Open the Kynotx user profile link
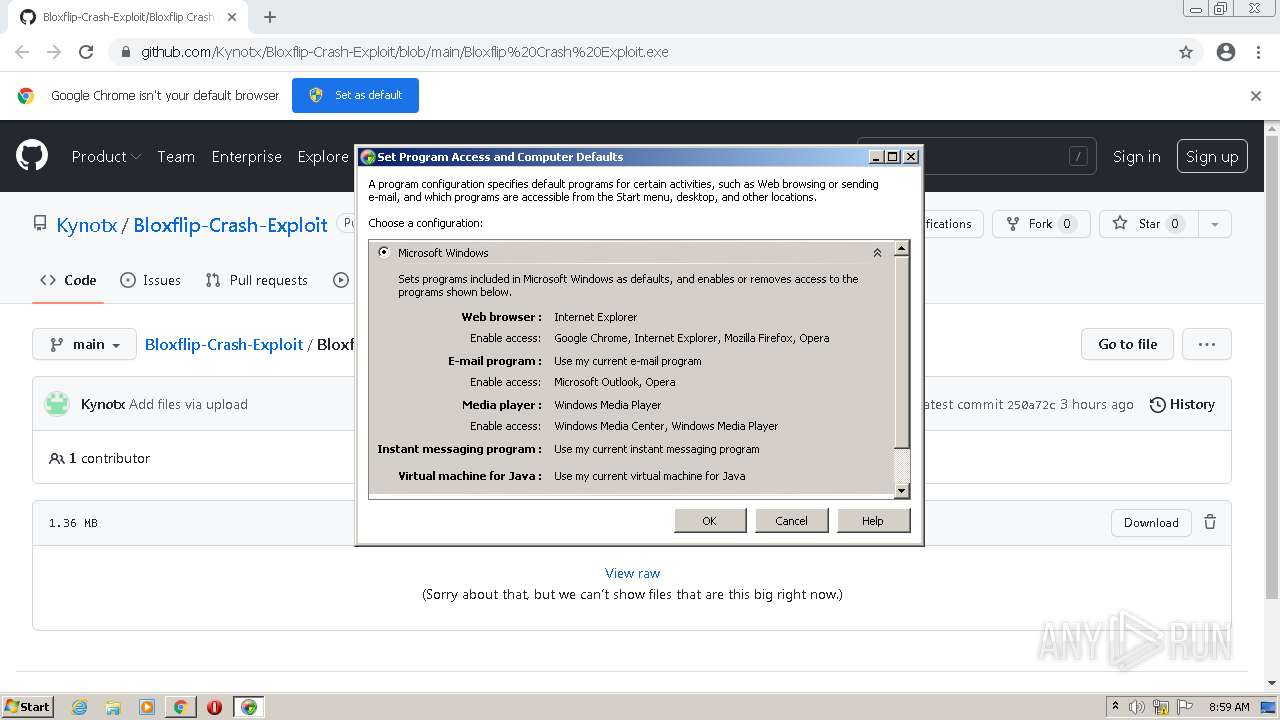The width and height of the screenshot is (1280, 720). tap(87, 225)
